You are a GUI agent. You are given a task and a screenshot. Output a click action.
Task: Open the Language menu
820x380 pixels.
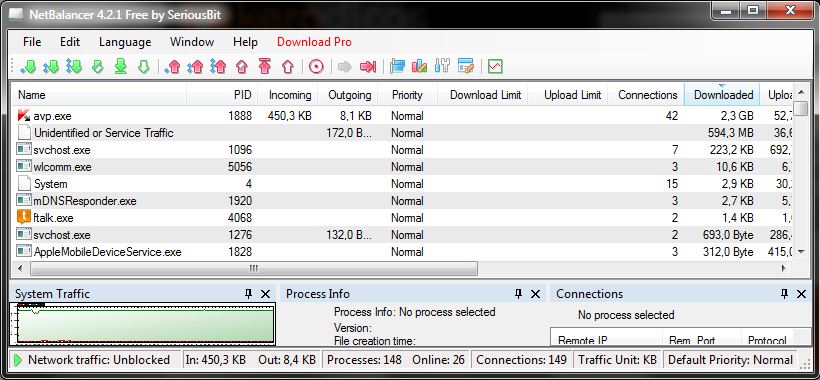click(125, 42)
